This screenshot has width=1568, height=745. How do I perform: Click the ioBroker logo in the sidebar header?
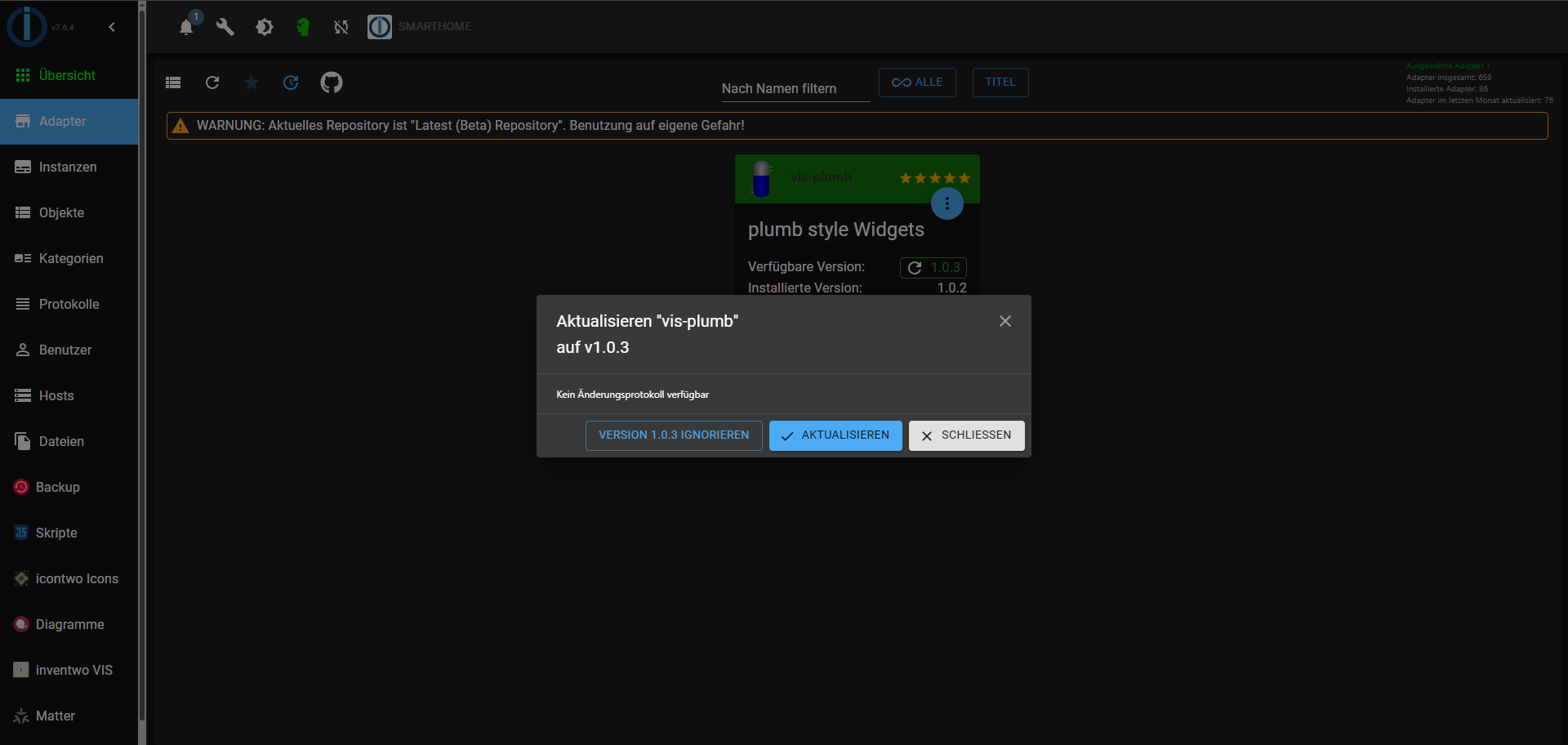26,26
